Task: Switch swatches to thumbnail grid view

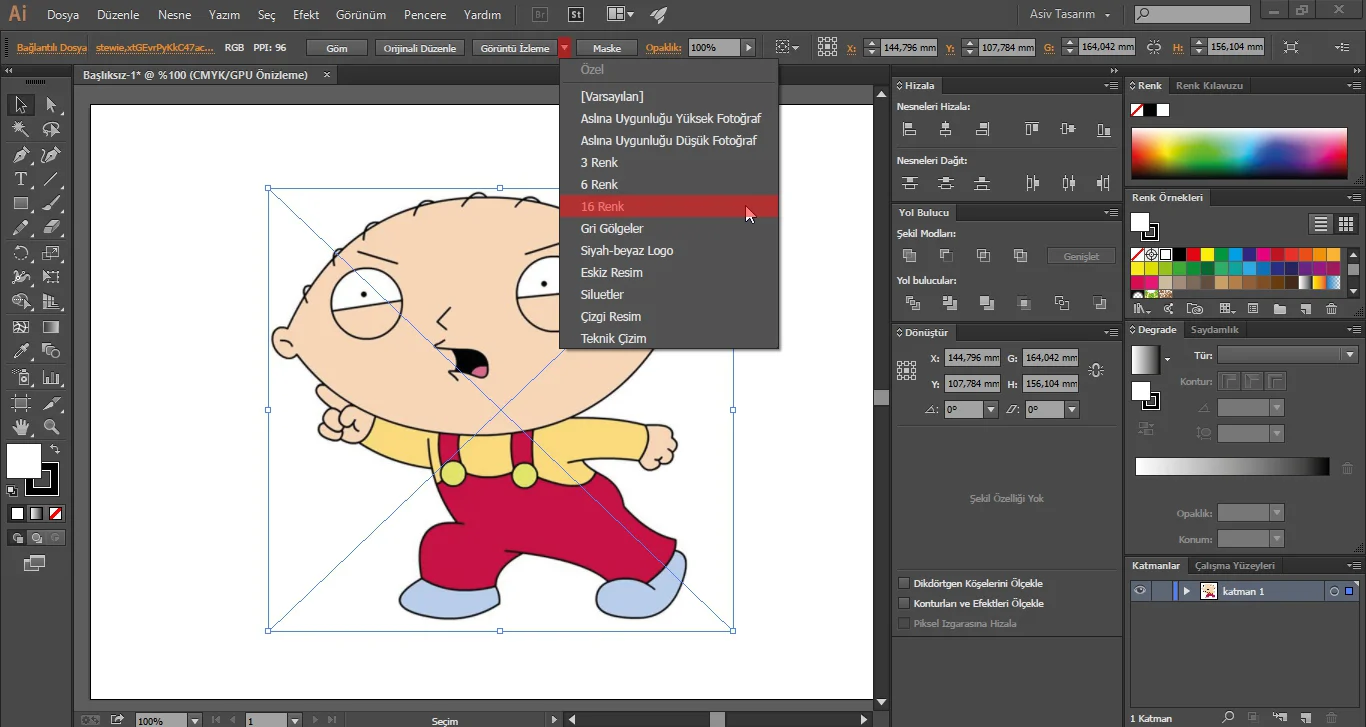Action: coord(1347,224)
